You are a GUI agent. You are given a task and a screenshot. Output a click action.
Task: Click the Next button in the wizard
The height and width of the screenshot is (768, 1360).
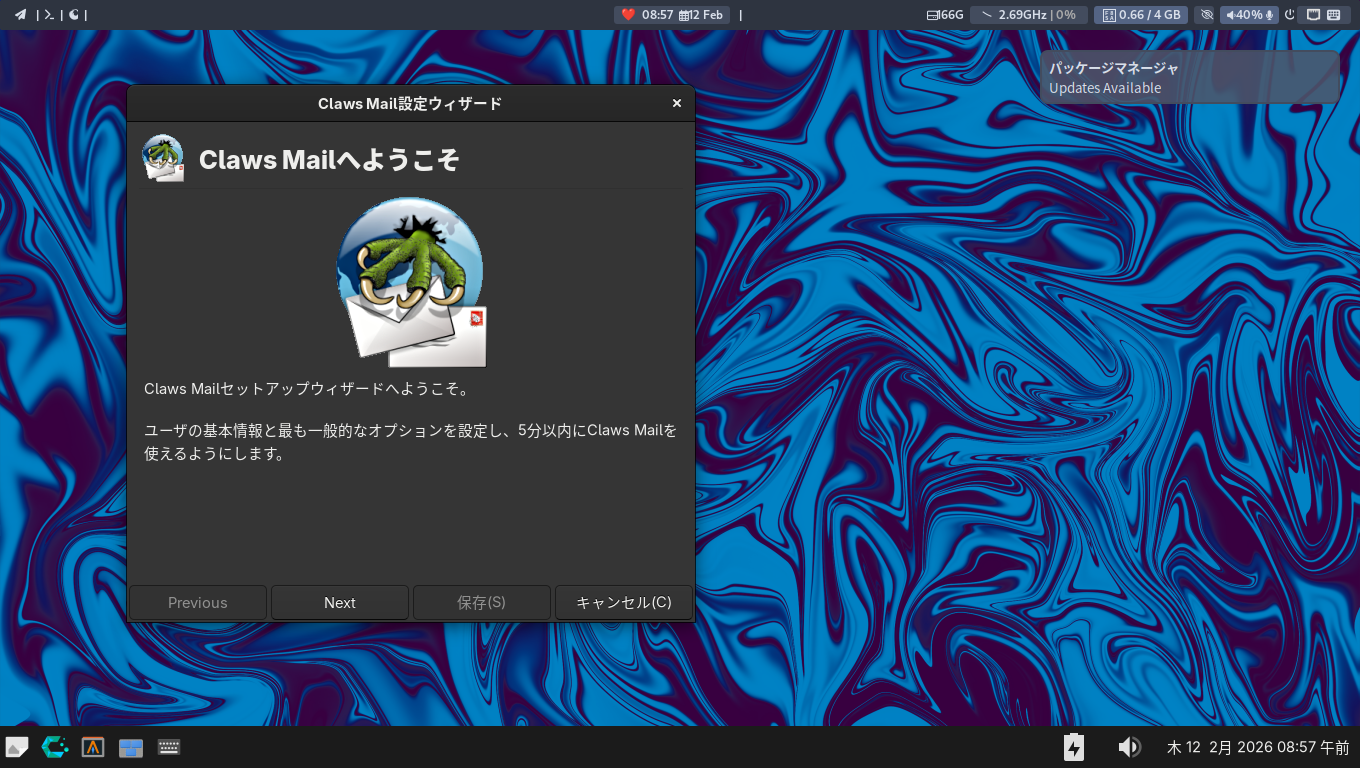(340, 603)
